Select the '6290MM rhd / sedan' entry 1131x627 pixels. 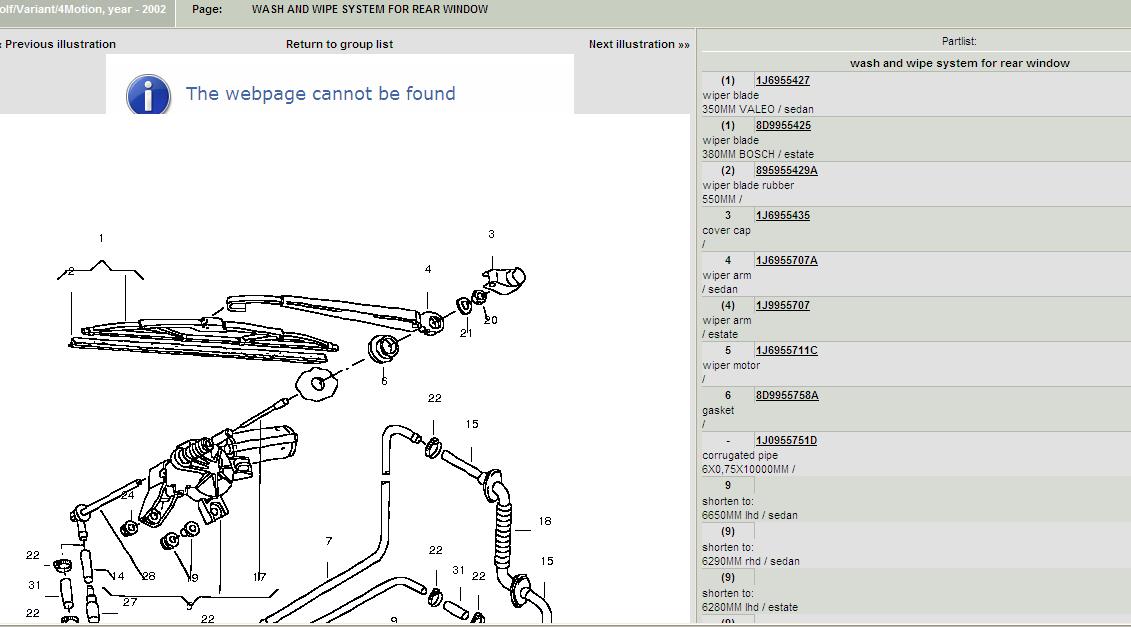(x=751, y=561)
